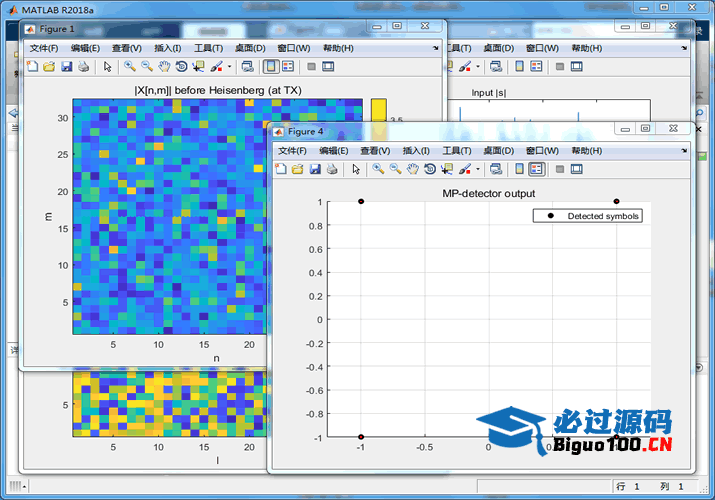Open 桌面(D) menu in background figure window
This screenshot has width=715, height=500.
(498, 48)
